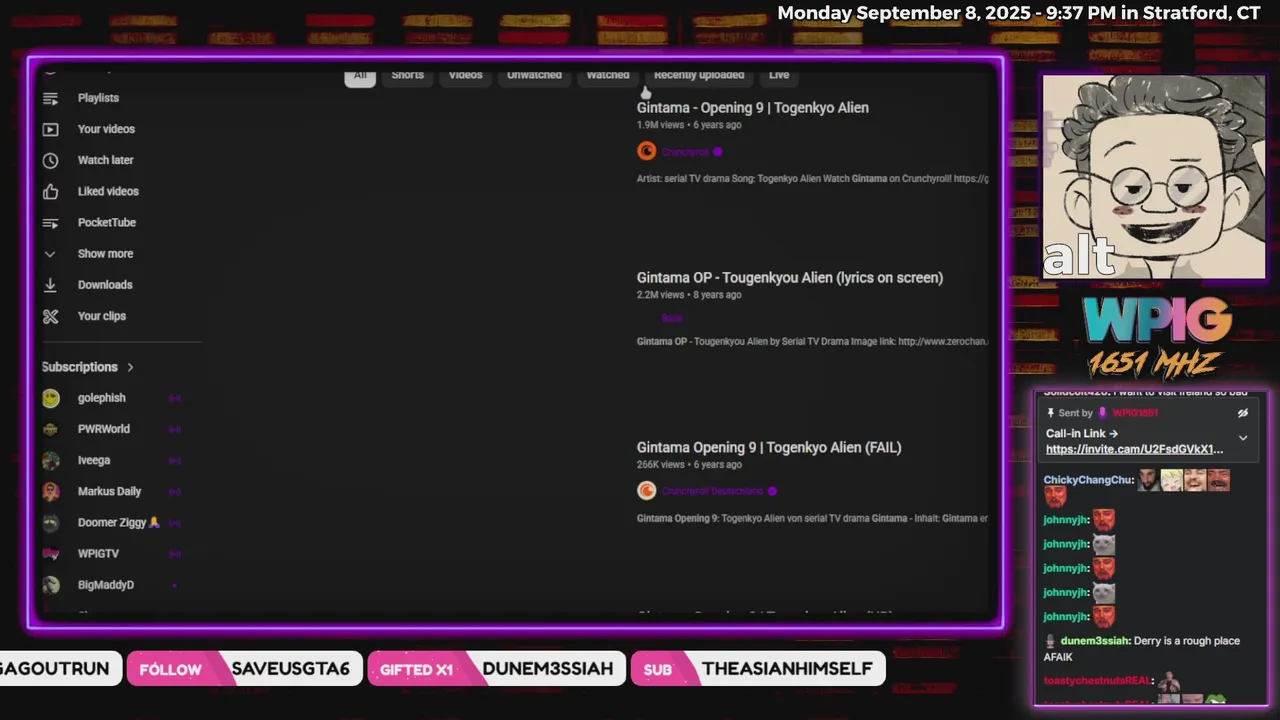Click the WPIG1651 username in pinned message

(1135, 413)
